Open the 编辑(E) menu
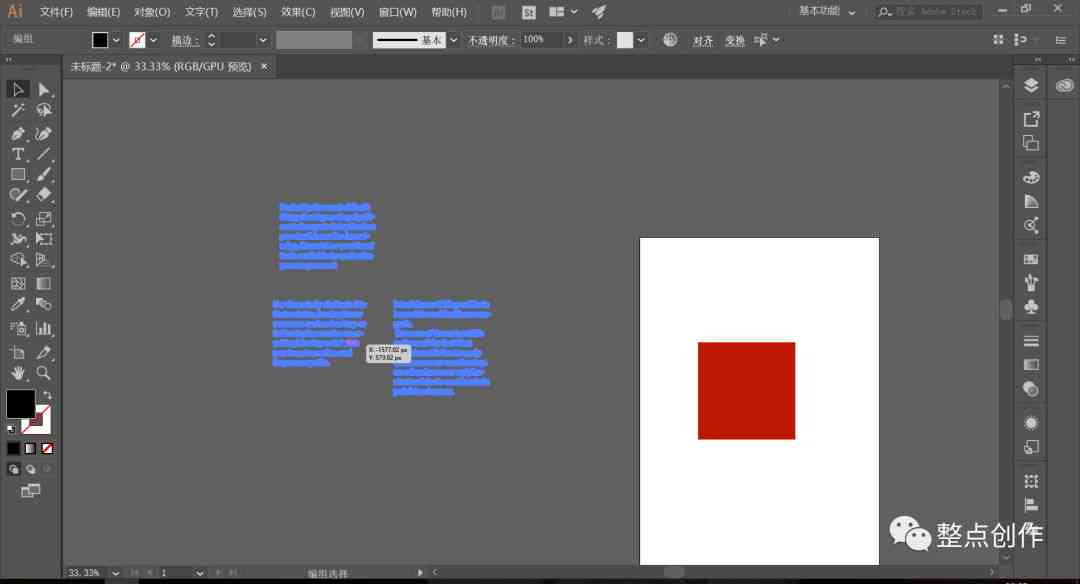 pyautogui.click(x=103, y=12)
